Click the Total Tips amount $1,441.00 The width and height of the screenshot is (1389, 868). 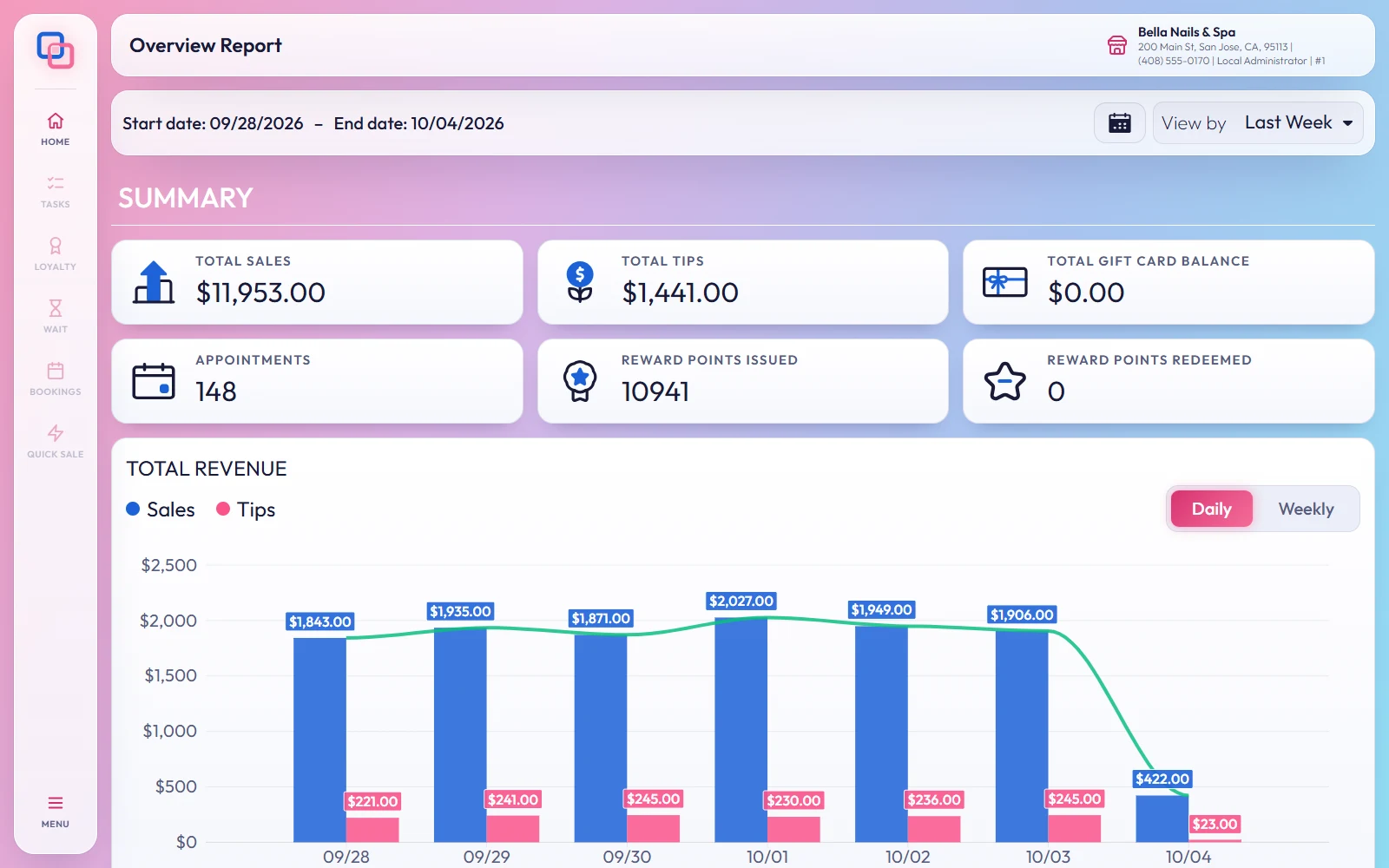[681, 293]
